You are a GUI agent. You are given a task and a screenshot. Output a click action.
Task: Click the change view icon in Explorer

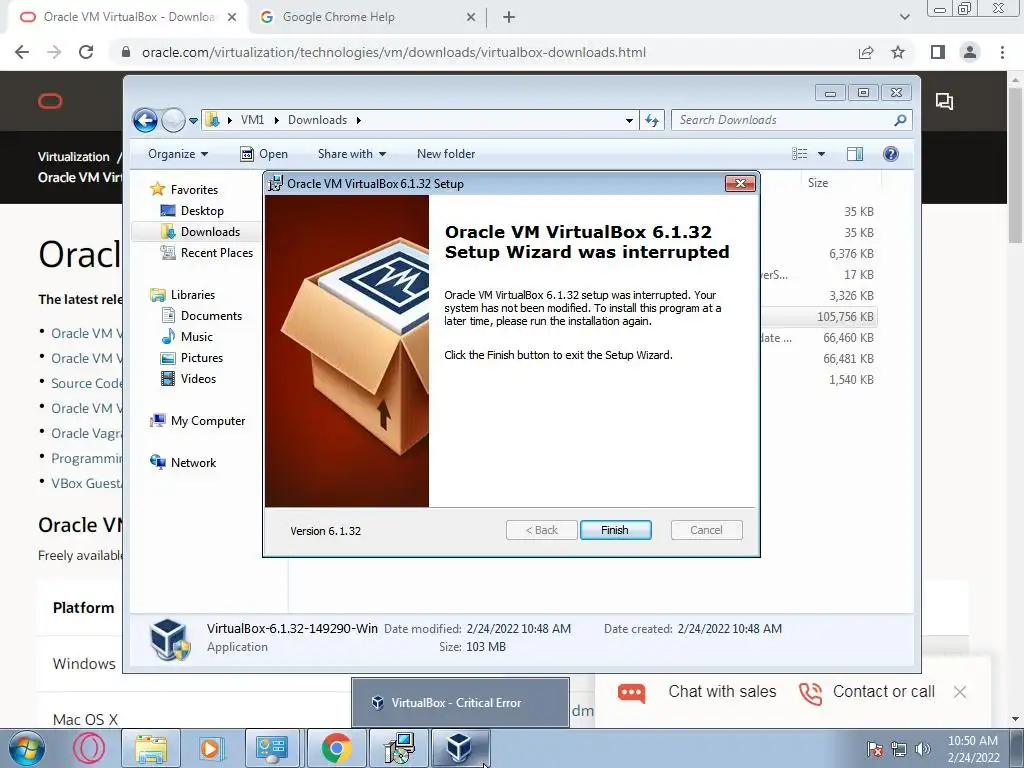tap(800, 154)
